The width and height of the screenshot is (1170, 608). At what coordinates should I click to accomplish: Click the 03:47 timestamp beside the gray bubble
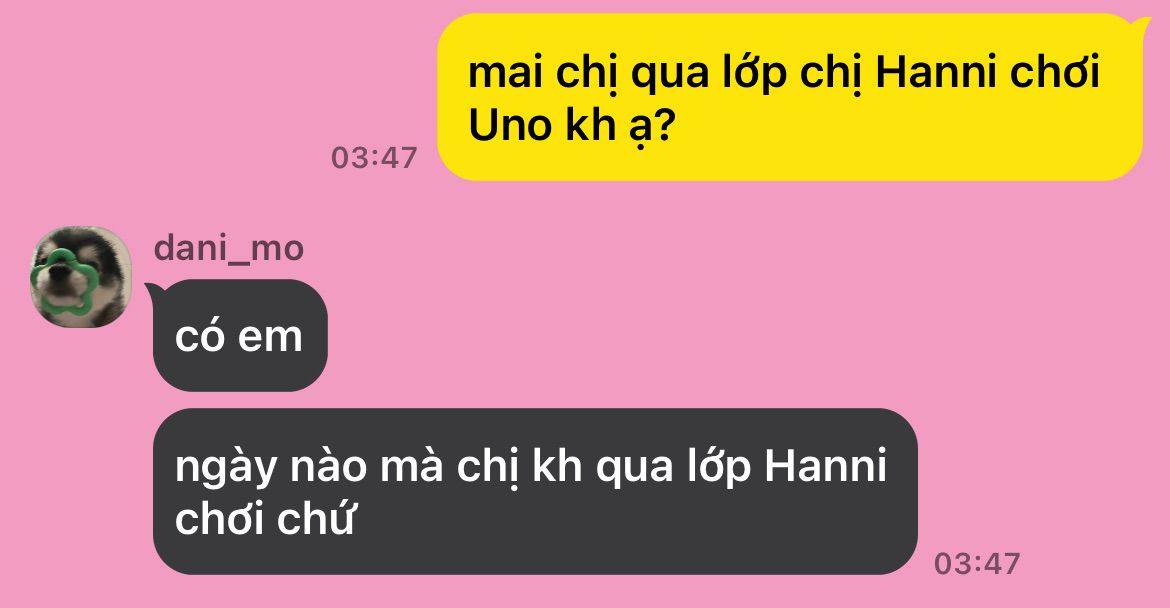pos(977,563)
